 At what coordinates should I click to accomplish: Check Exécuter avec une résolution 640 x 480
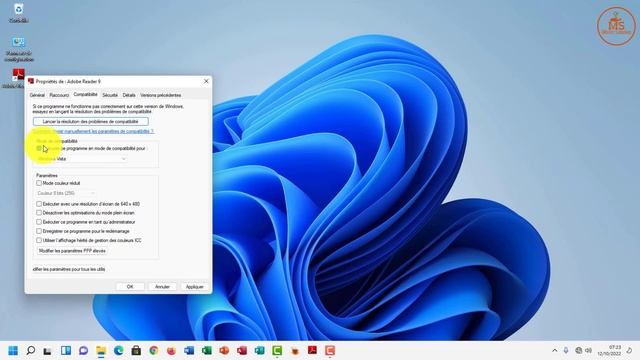tap(39, 204)
